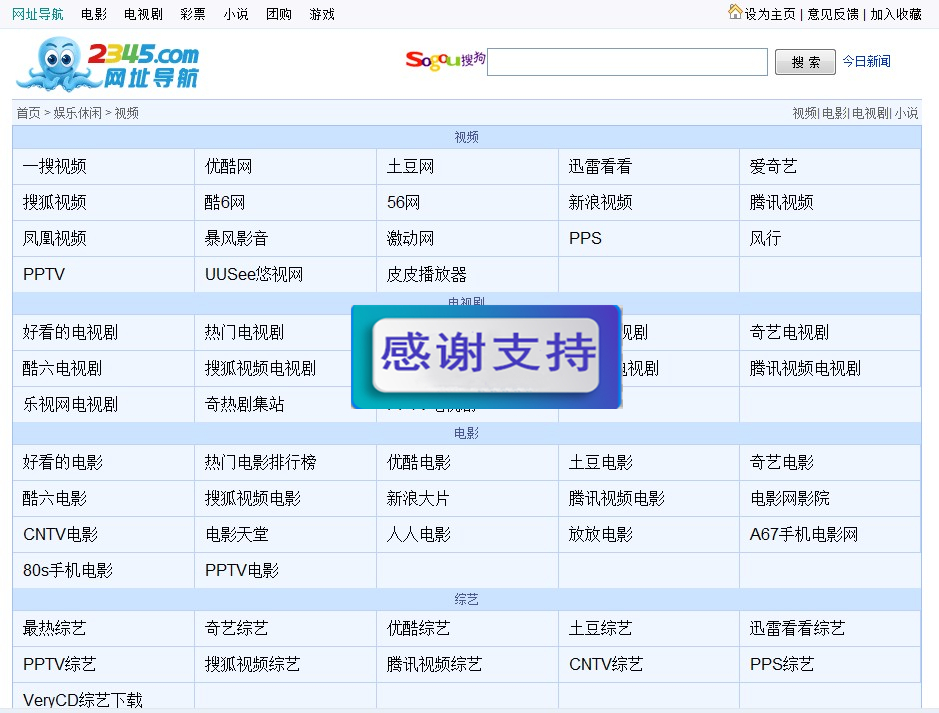The image size is (939, 713).
Task: Open 彩票 in the top menu
Action: [x=193, y=14]
